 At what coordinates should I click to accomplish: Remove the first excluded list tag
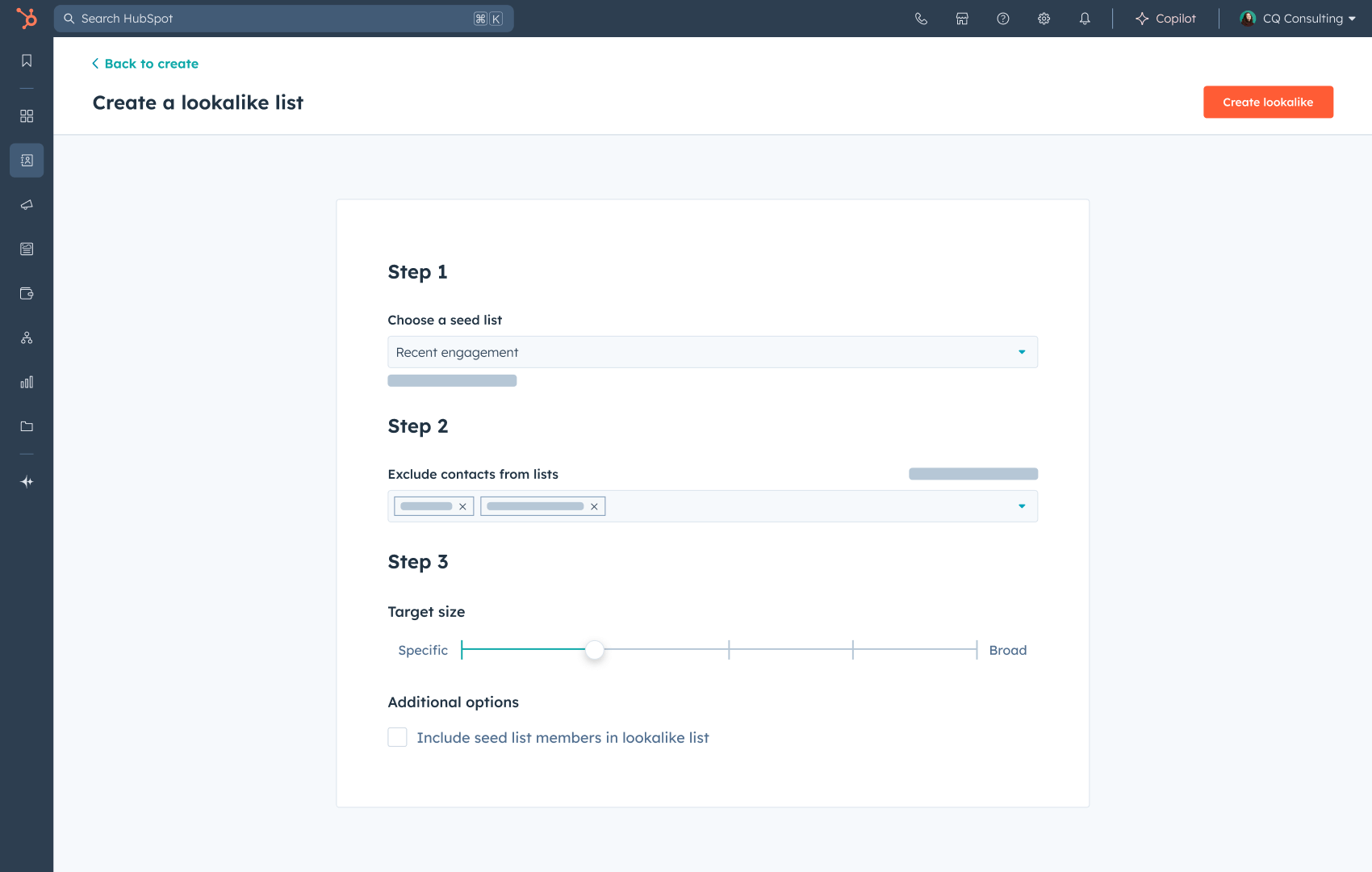462,506
